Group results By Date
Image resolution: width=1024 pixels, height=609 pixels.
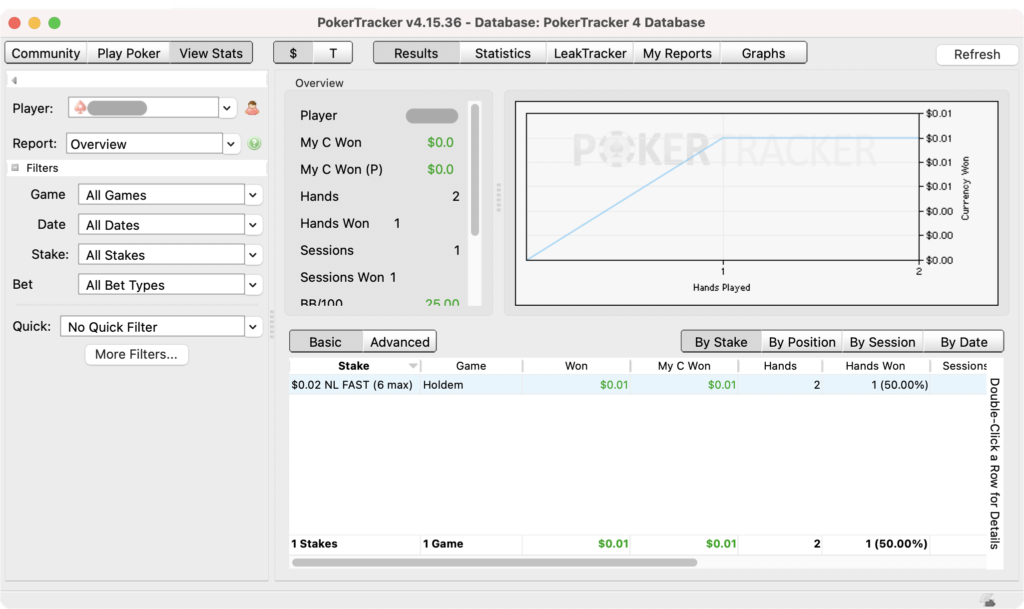coord(964,341)
